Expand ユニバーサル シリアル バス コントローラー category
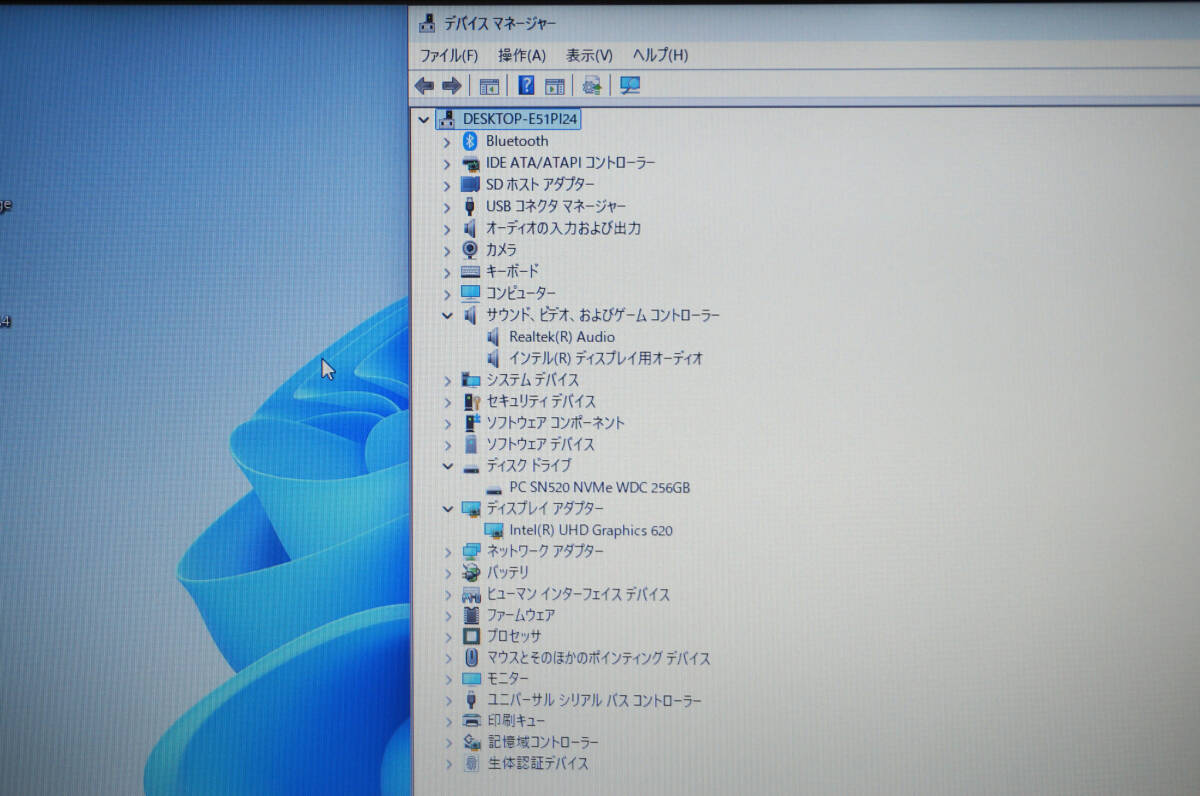Screen dimensions: 1200x796 [448, 701]
